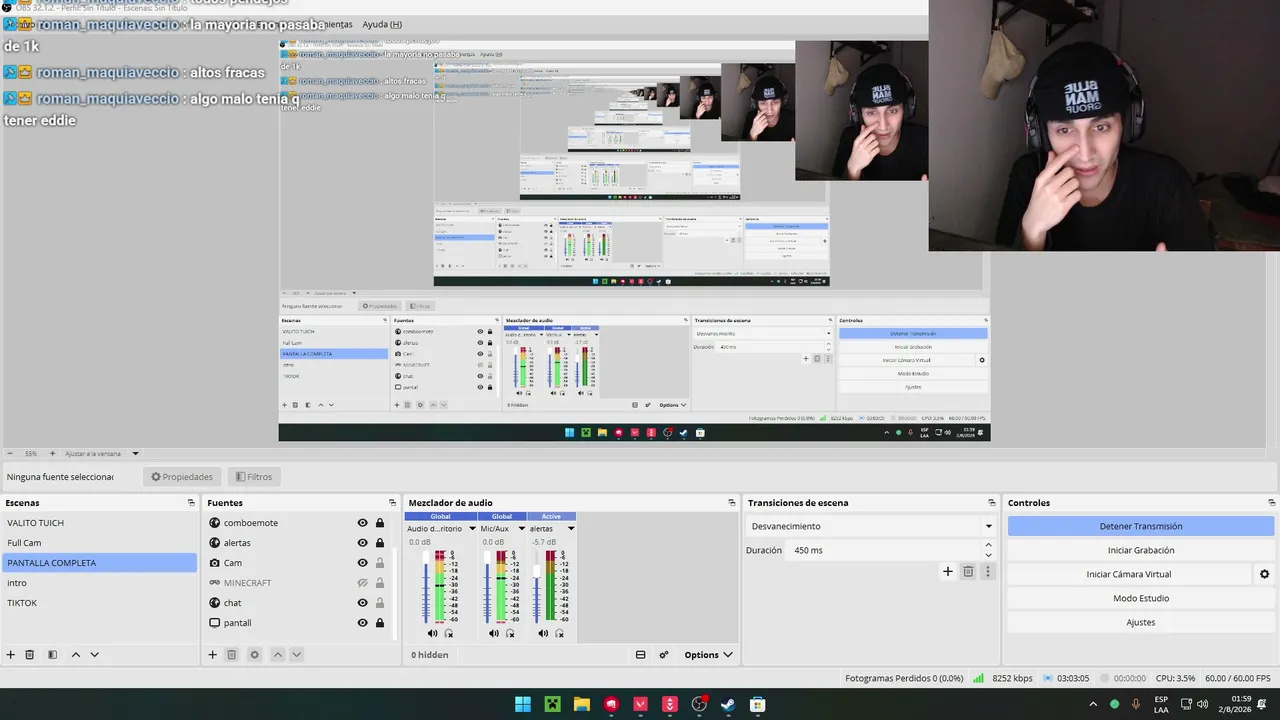Hide the comboemote source

[x=363, y=523]
